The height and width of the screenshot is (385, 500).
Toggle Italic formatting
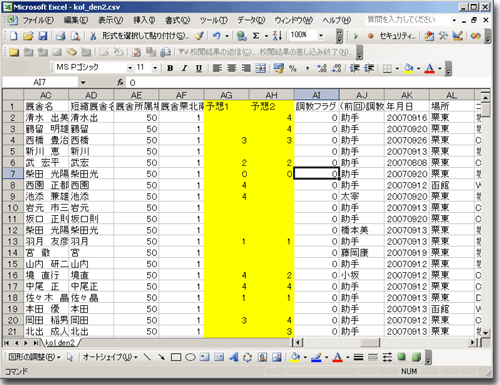(184, 68)
